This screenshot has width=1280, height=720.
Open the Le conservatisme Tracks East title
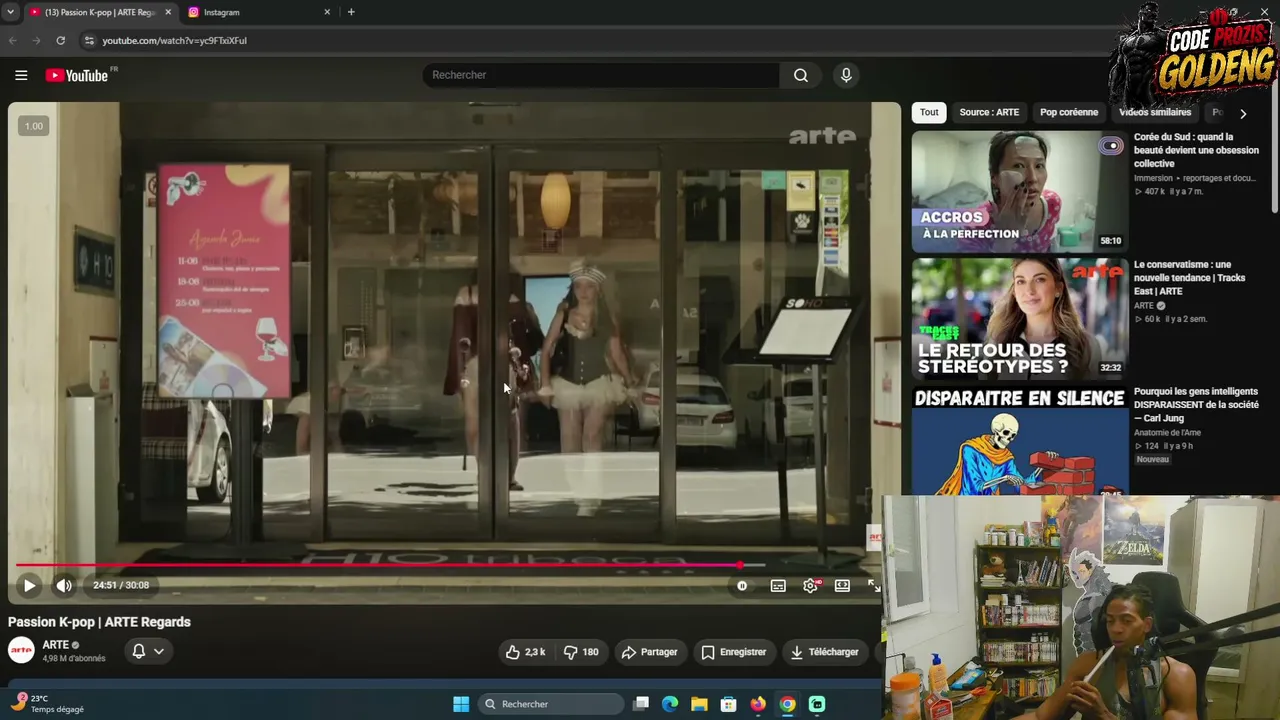pos(1190,278)
